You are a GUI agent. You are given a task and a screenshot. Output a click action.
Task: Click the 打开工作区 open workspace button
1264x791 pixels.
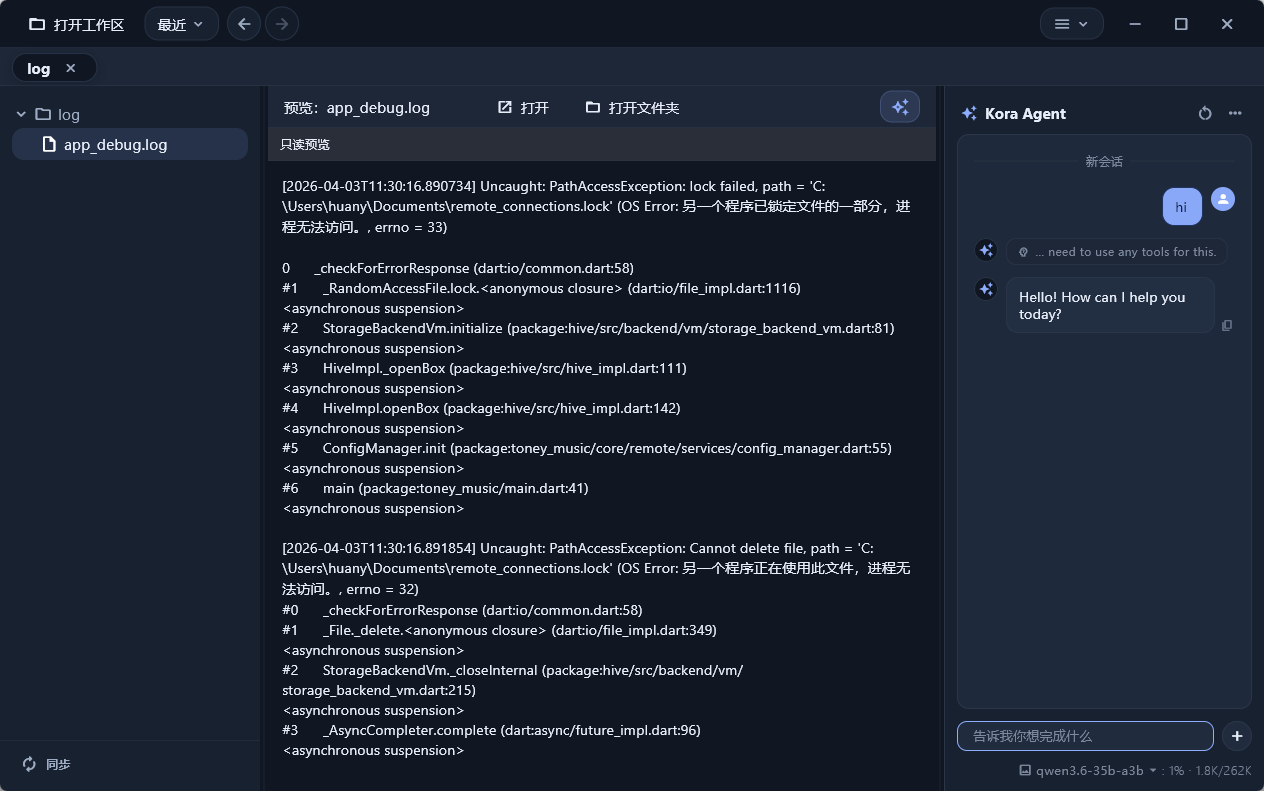point(76,24)
